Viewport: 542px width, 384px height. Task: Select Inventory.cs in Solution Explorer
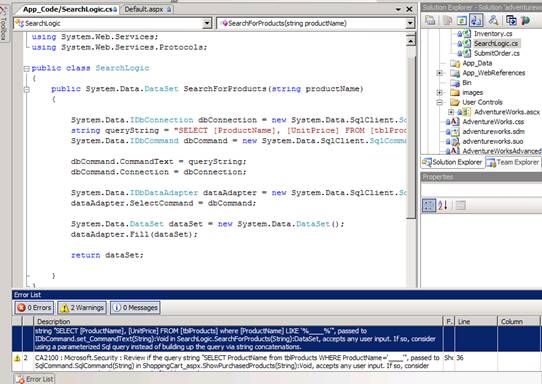[x=493, y=34]
